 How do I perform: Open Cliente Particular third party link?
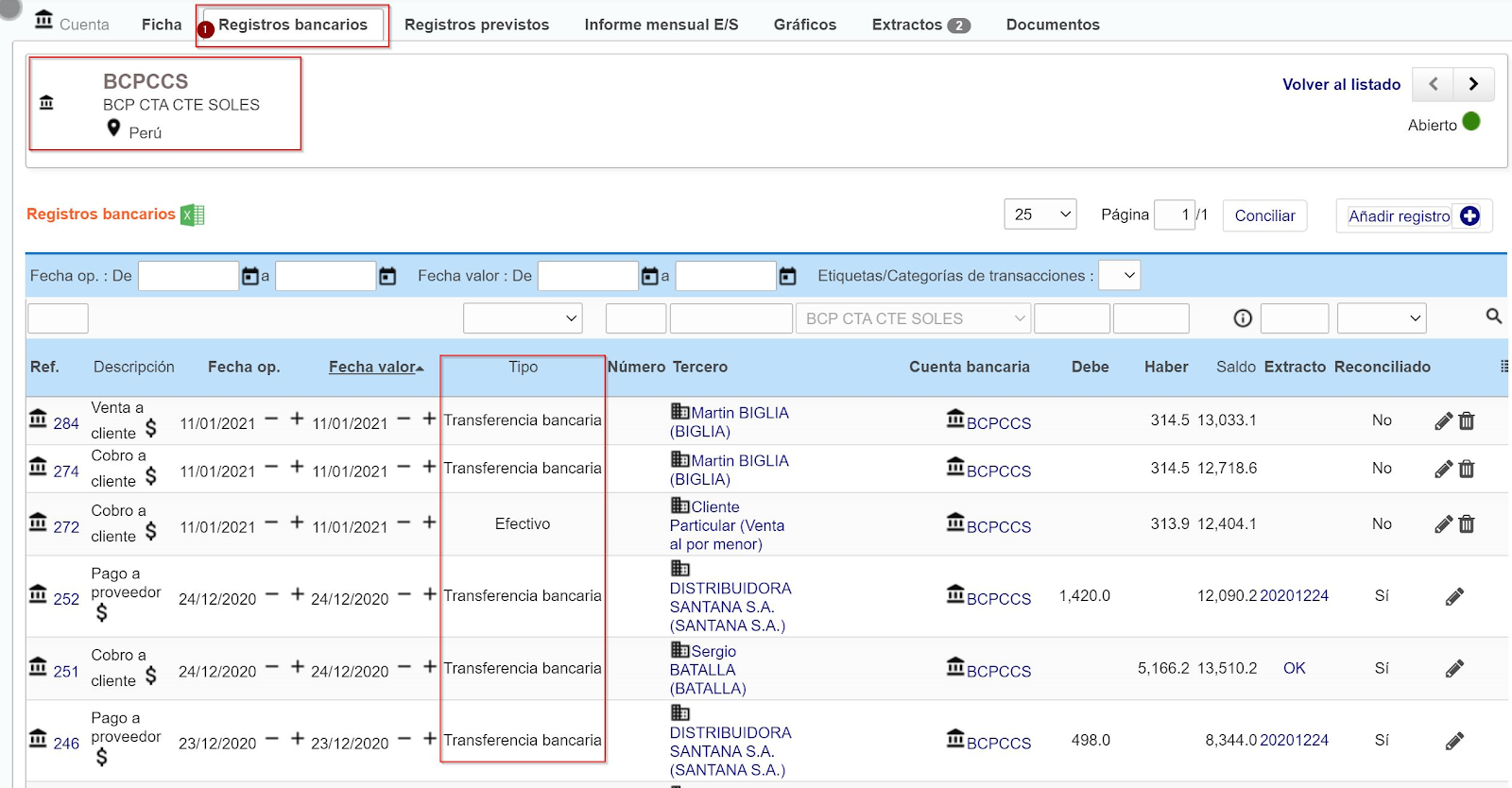(x=728, y=525)
